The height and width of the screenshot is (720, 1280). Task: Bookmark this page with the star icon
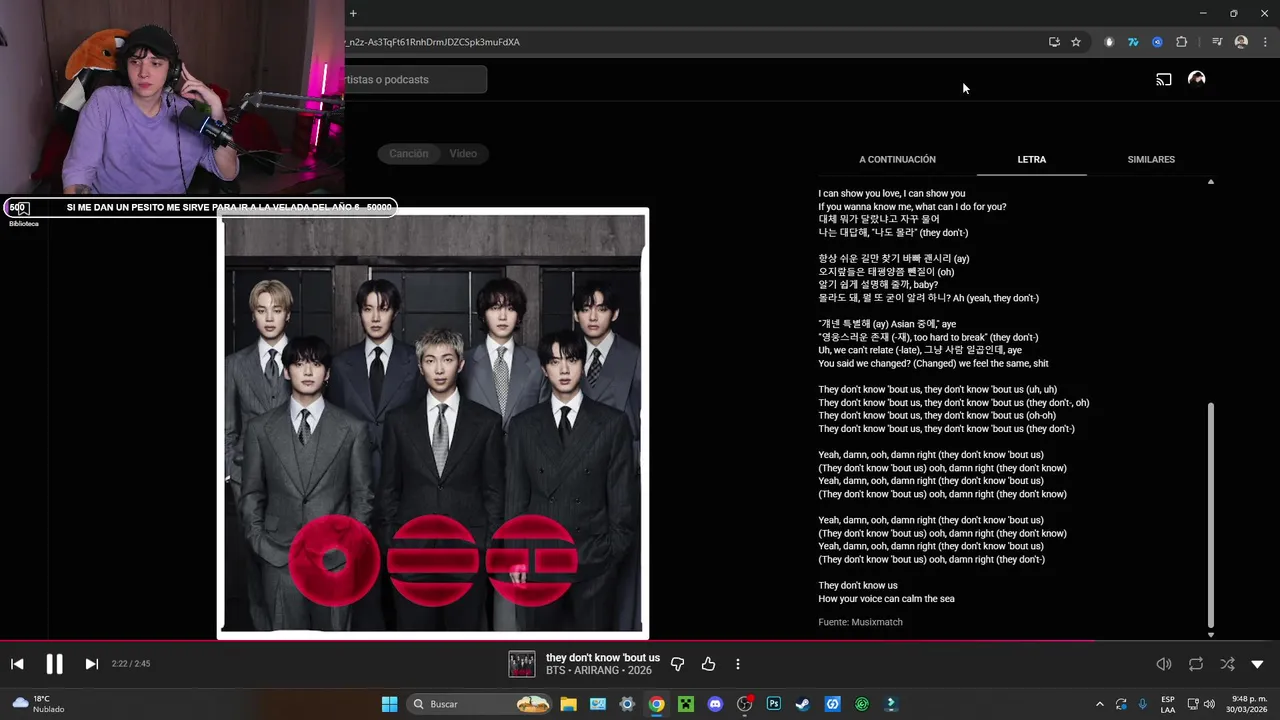coord(1076,42)
